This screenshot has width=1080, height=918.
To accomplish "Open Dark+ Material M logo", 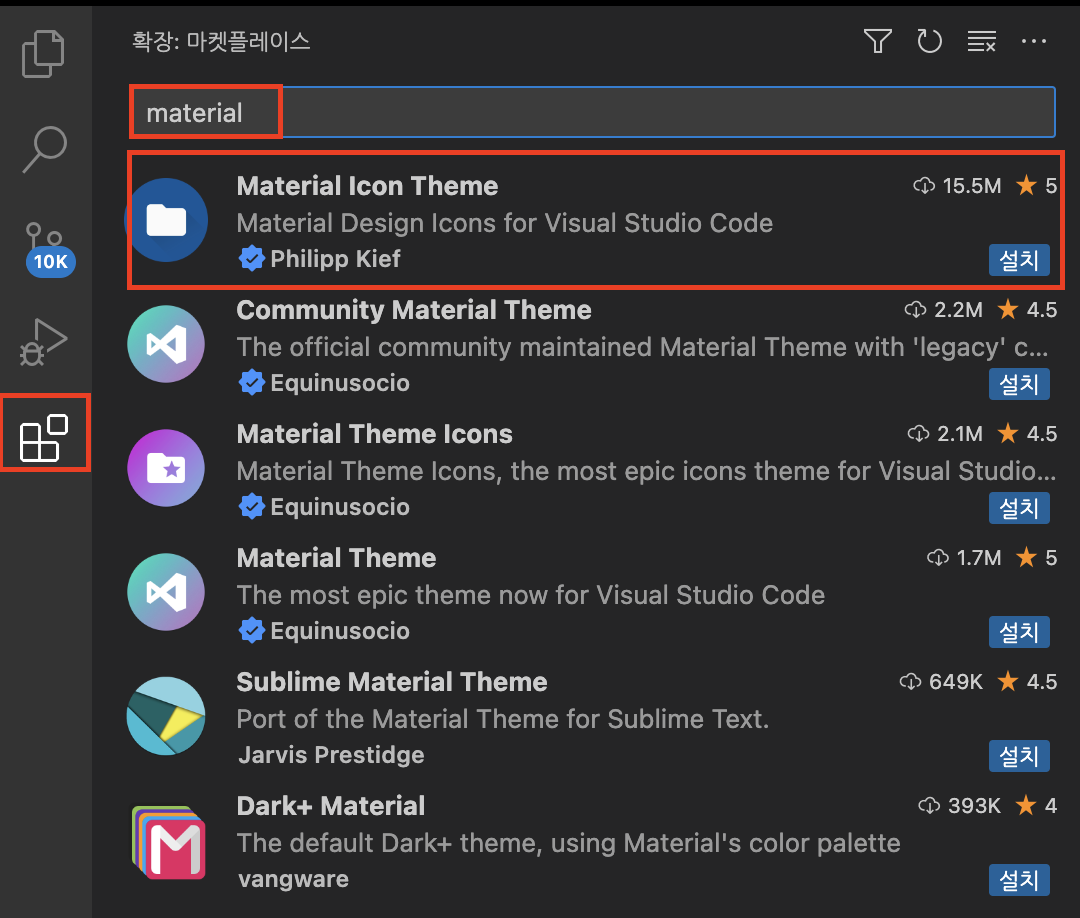I will (169, 842).
